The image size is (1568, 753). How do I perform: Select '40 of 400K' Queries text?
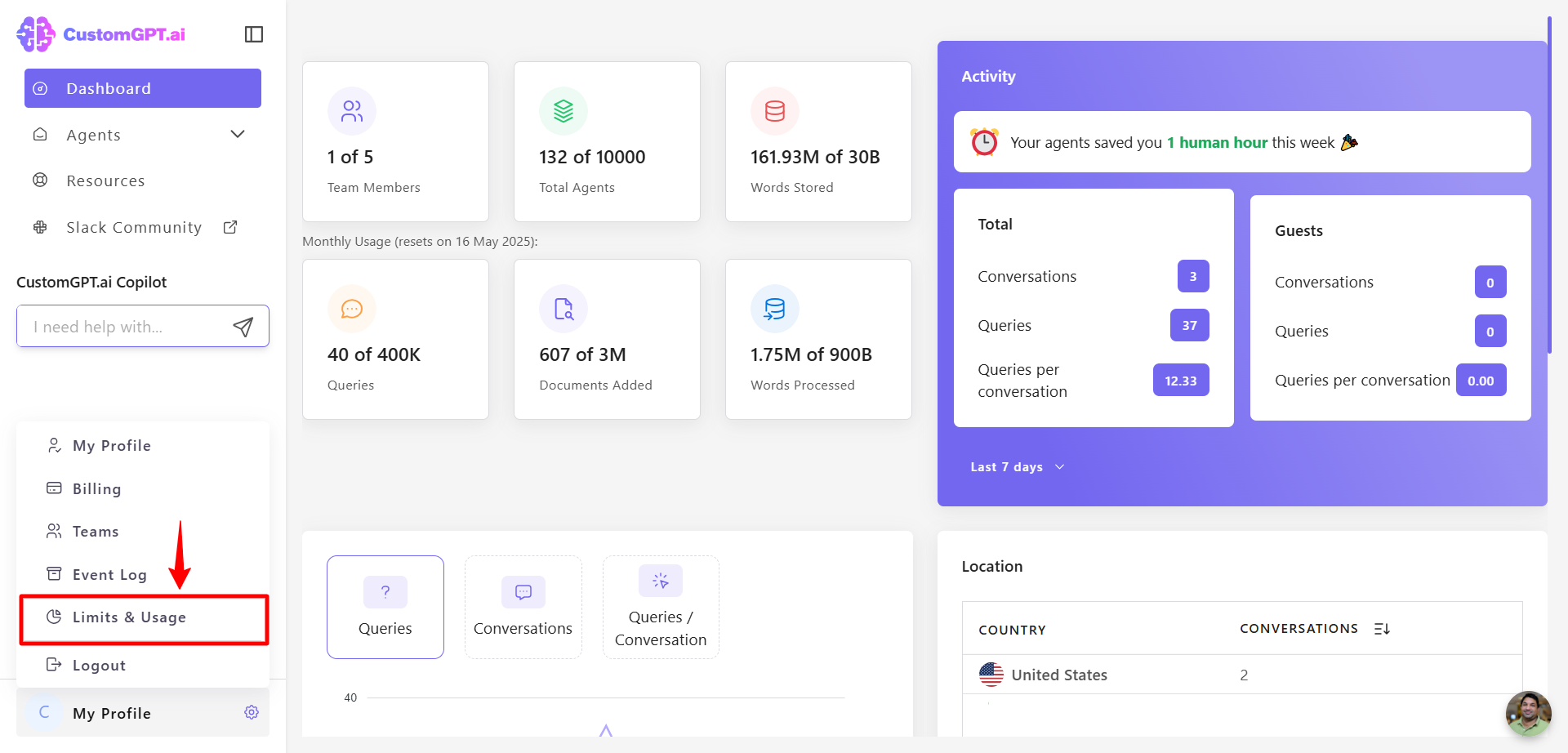[x=374, y=354]
